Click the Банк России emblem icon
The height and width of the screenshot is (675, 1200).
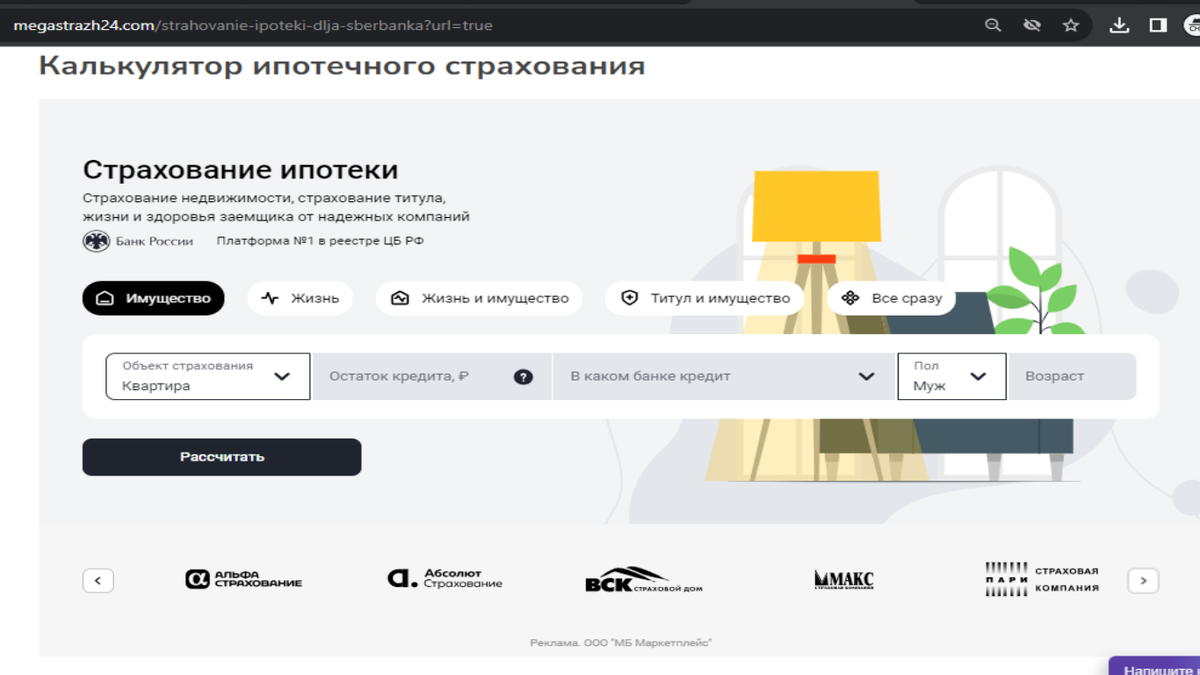[x=96, y=241]
